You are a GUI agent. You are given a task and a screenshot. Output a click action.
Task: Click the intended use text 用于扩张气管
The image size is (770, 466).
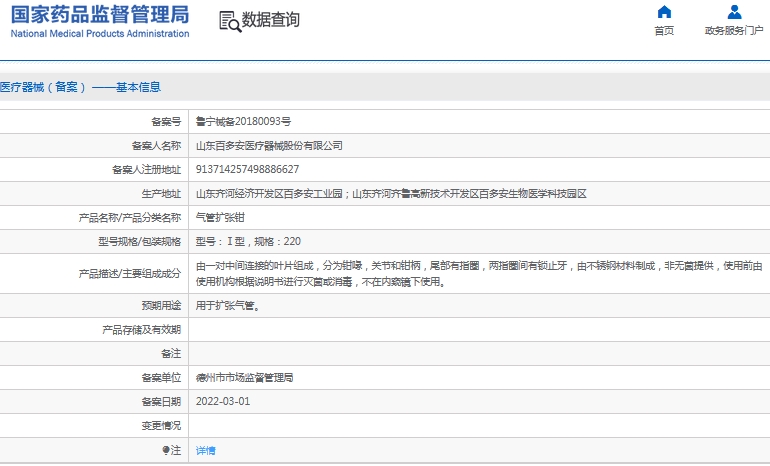(x=228, y=306)
